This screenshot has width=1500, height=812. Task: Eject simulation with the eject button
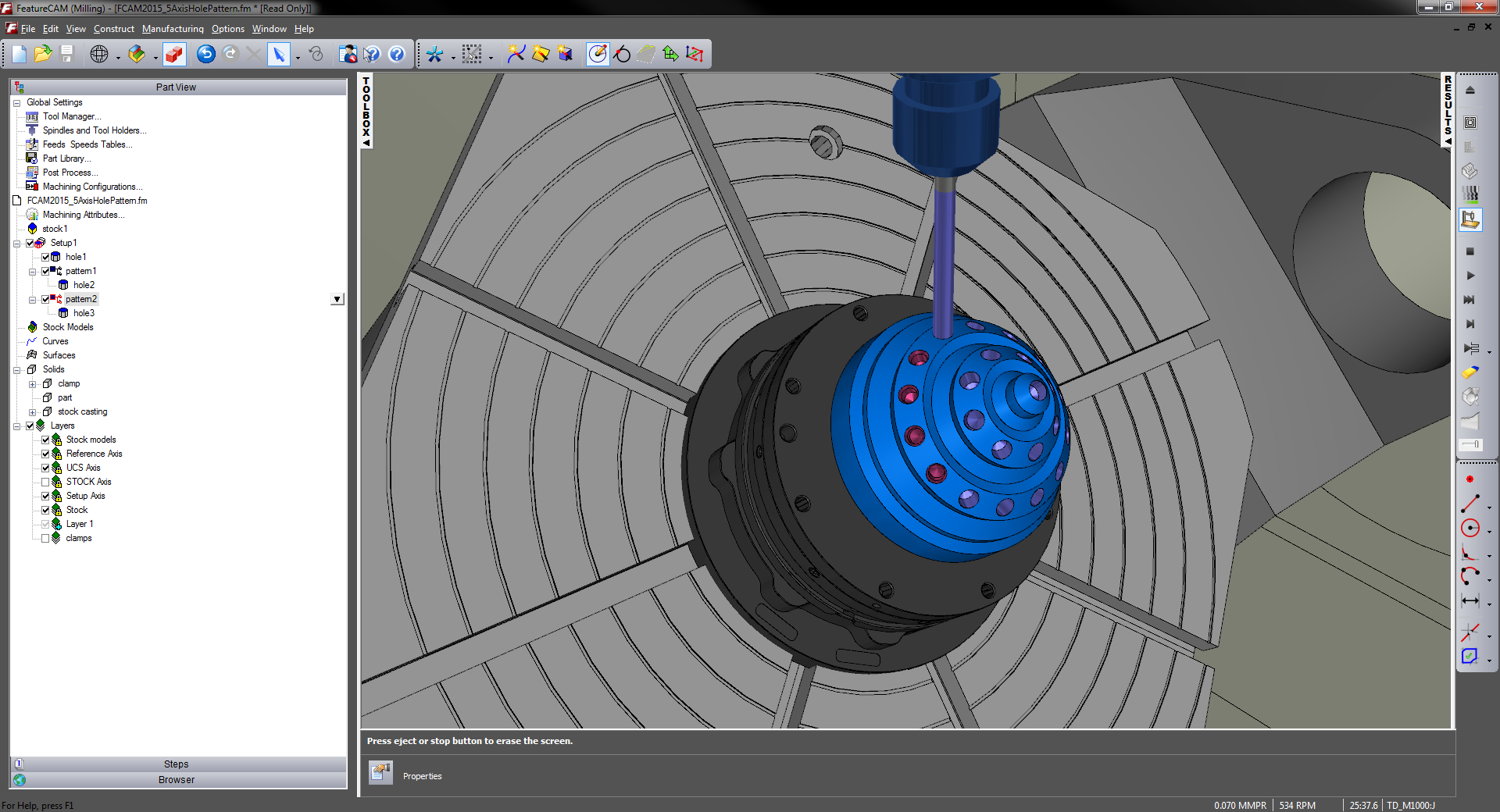click(1470, 91)
